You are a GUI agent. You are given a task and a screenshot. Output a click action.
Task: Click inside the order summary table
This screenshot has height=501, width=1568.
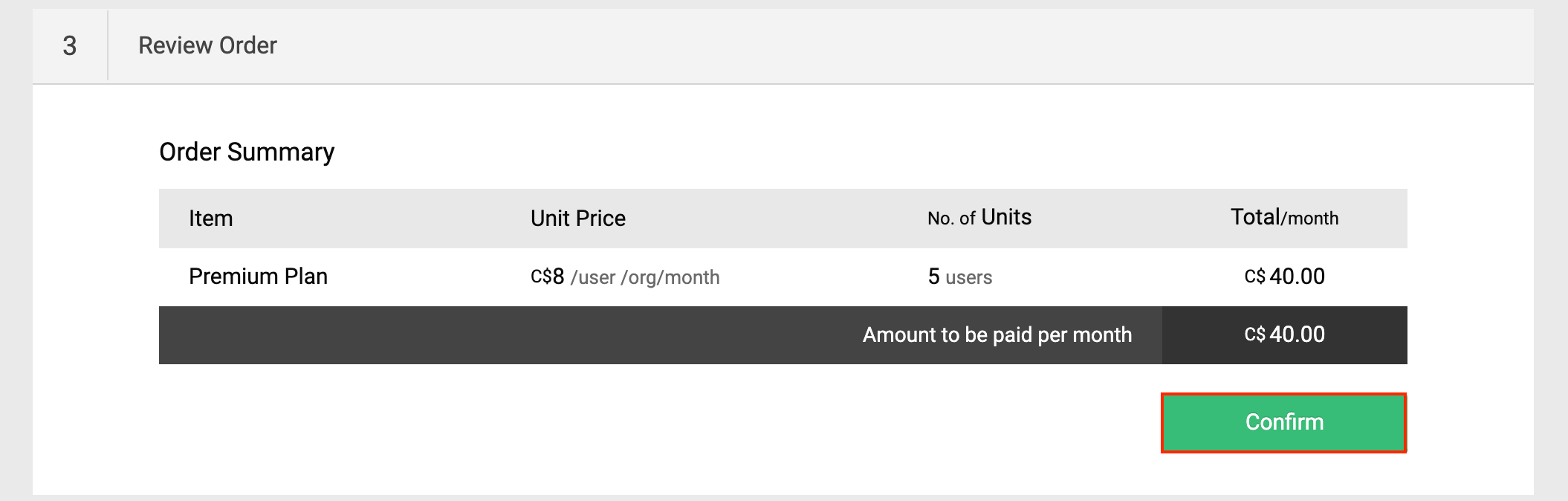click(780, 277)
